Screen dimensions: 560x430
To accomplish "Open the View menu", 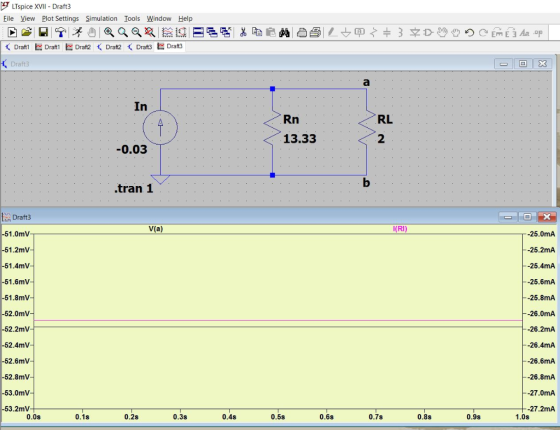I will [28, 18].
